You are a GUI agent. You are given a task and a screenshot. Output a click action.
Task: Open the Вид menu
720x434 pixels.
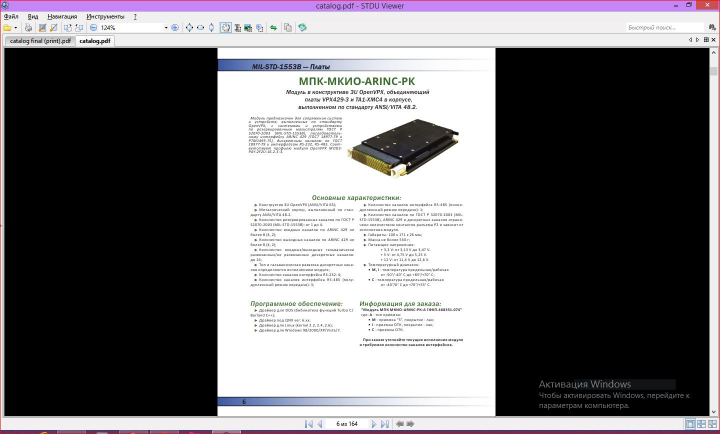point(33,17)
